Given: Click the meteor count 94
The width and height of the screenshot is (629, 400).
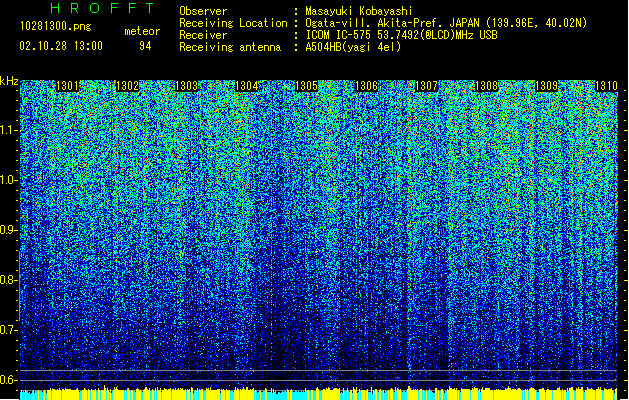Looking at the screenshot, I should click(x=145, y=46).
